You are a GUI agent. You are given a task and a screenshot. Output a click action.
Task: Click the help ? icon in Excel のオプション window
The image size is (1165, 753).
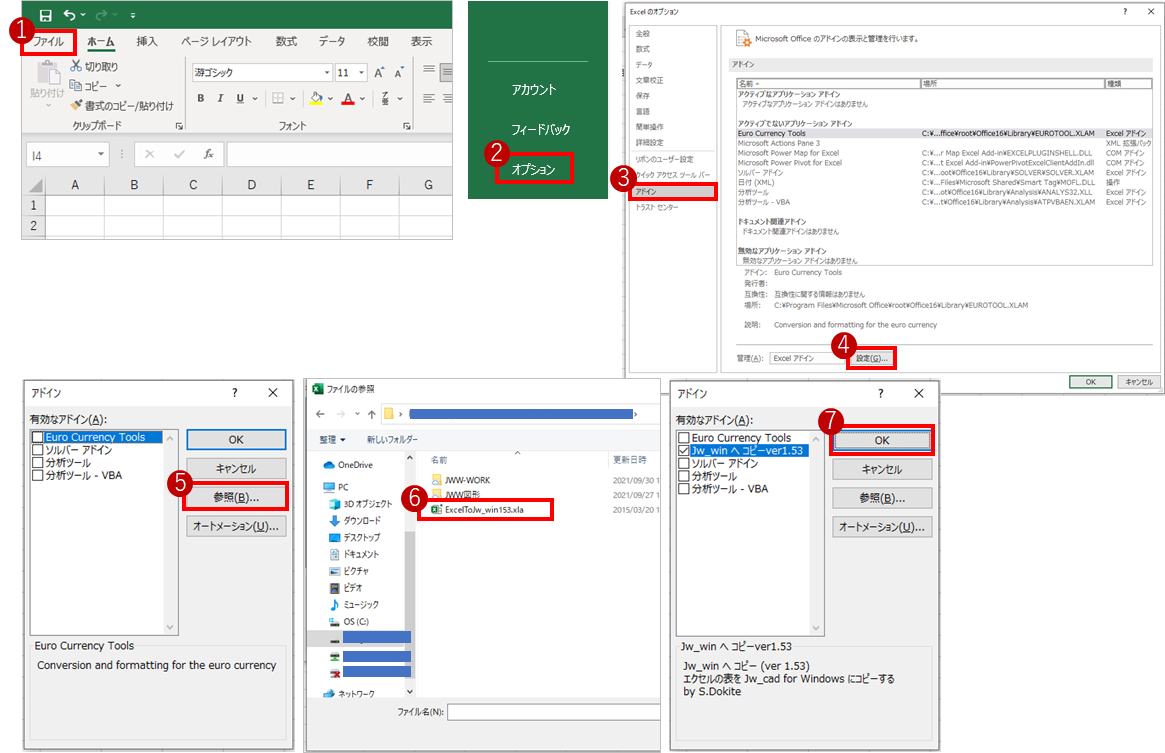click(1125, 11)
